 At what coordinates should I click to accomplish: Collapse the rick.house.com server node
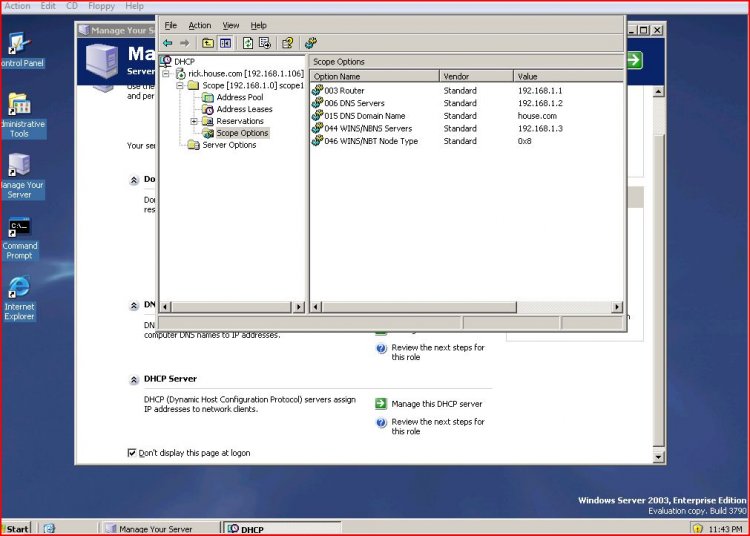click(165, 74)
